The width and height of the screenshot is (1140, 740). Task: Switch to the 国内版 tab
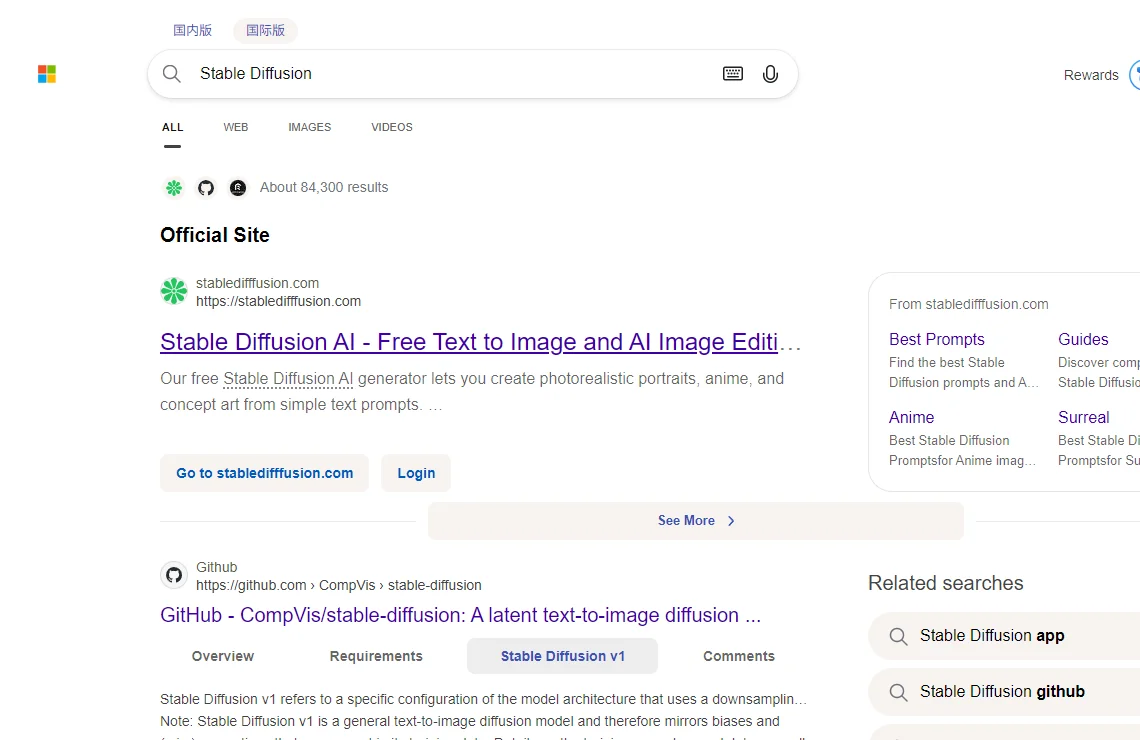193,31
